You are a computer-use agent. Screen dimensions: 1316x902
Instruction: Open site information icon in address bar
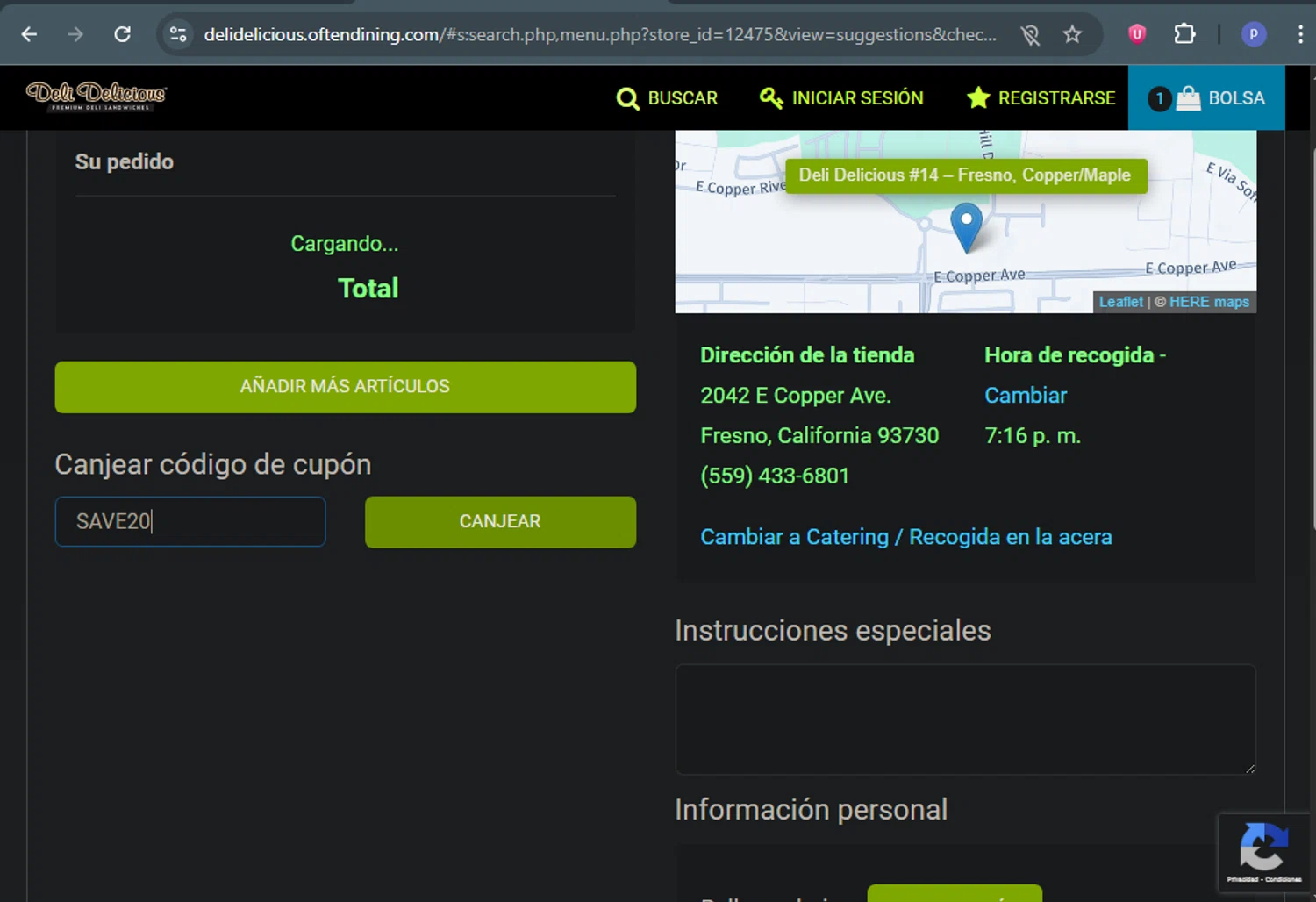tap(178, 34)
